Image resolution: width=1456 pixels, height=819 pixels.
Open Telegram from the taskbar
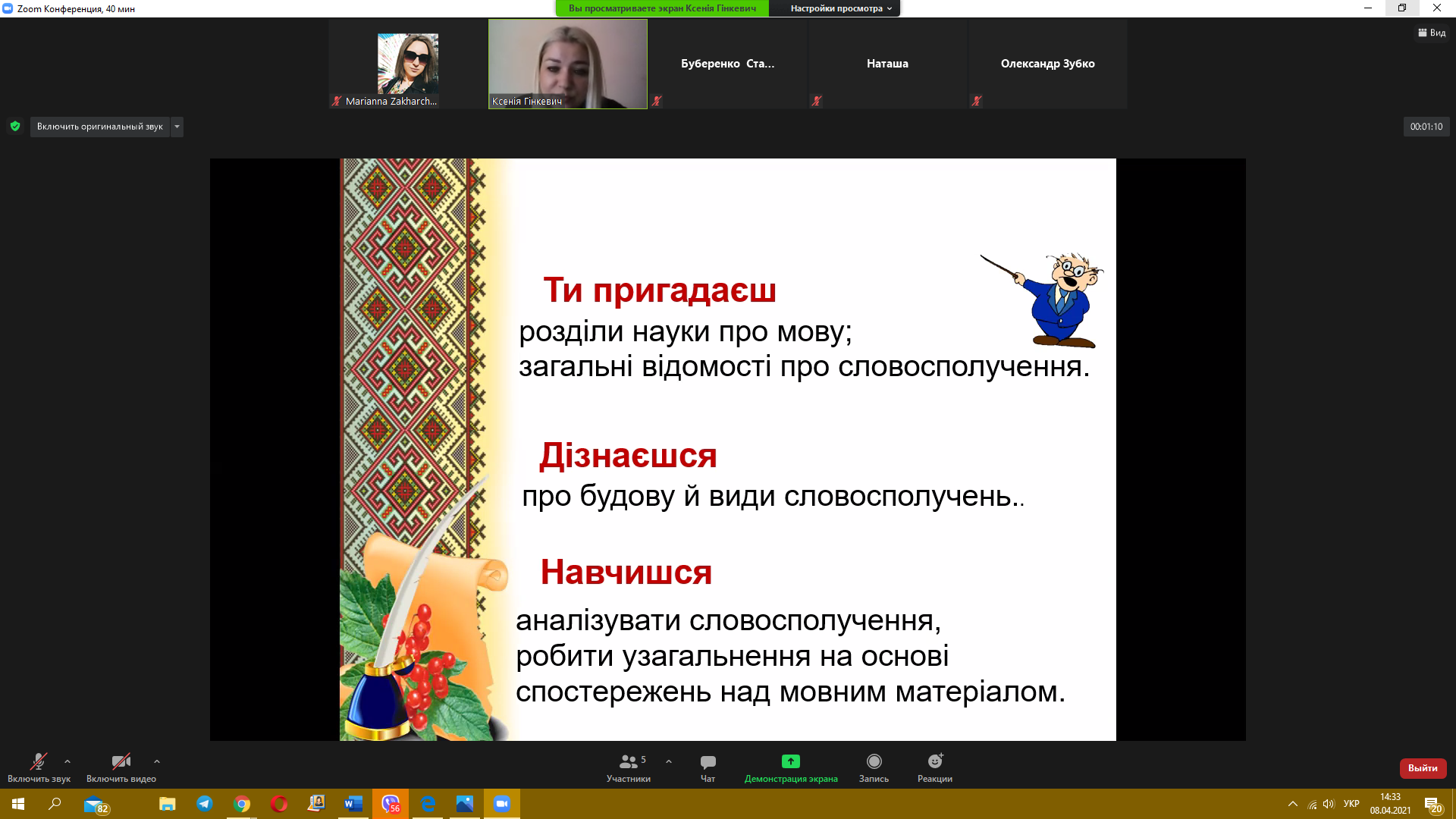205,804
